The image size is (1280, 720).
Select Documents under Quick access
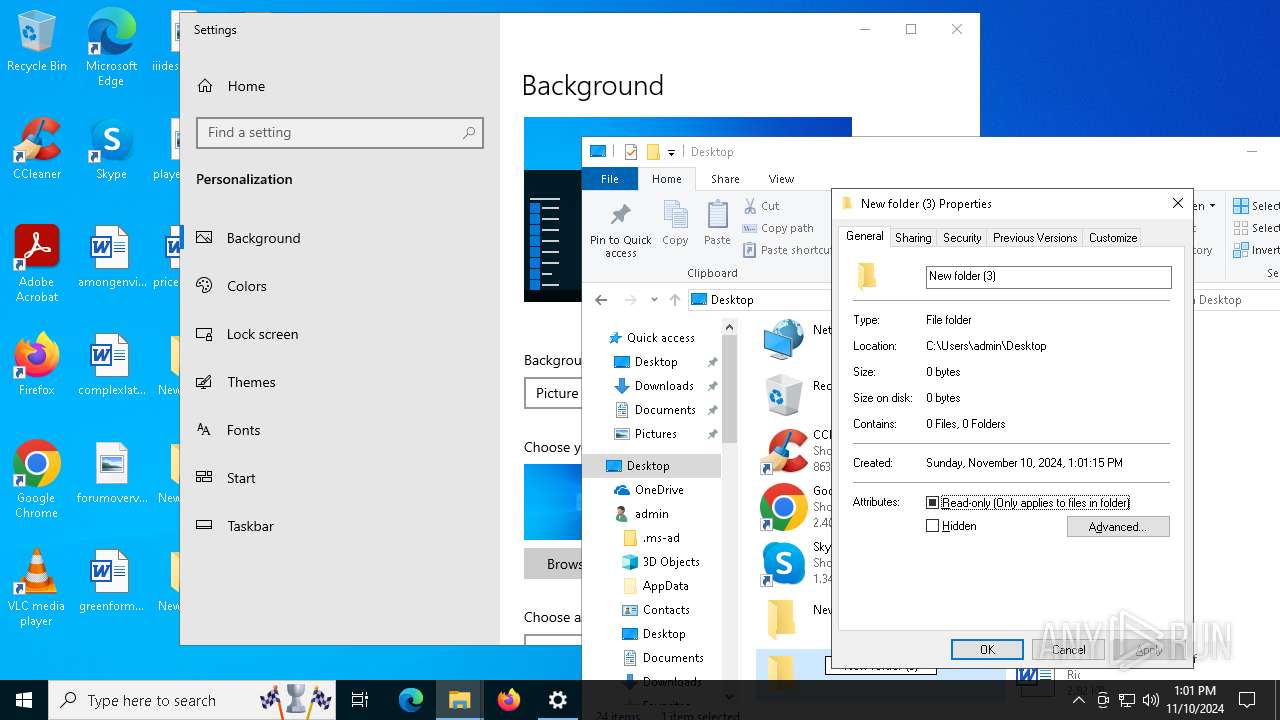click(x=664, y=410)
